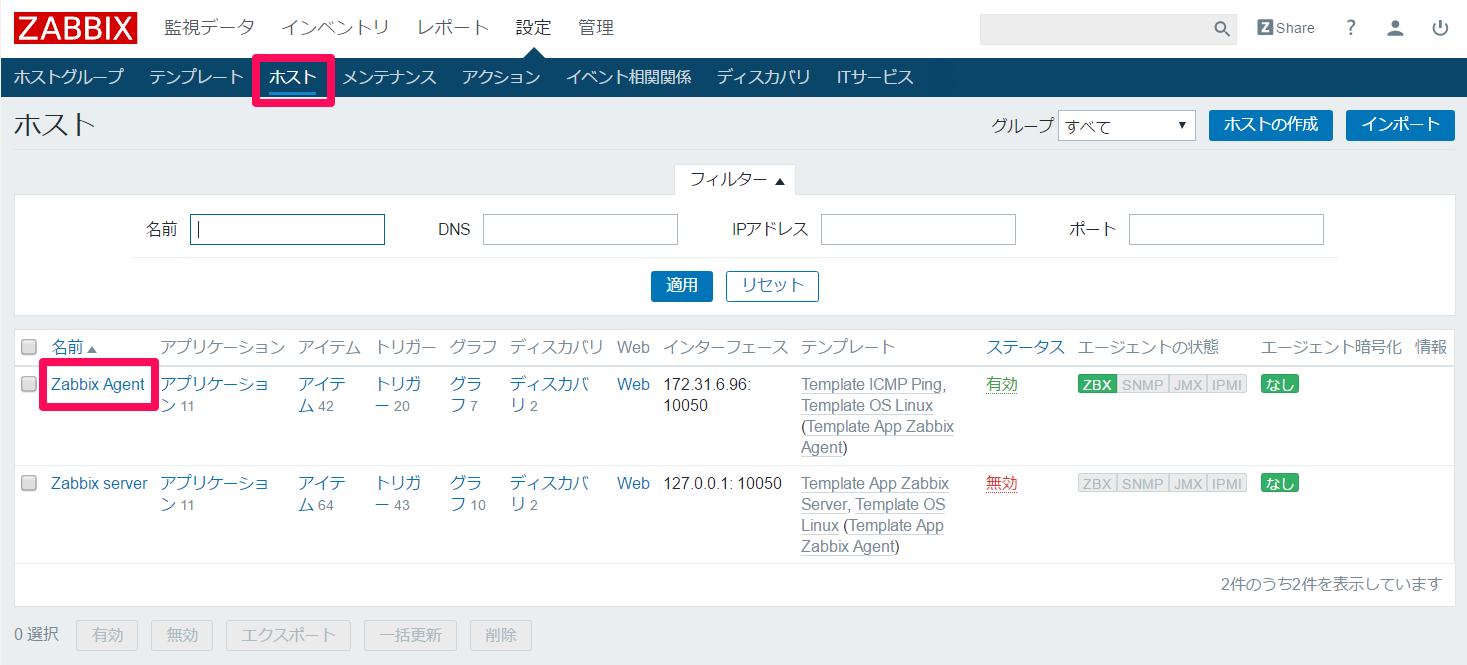Check the Zabbix Agent row checkbox
The height and width of the screenshot is (665, 1467).
29,384
